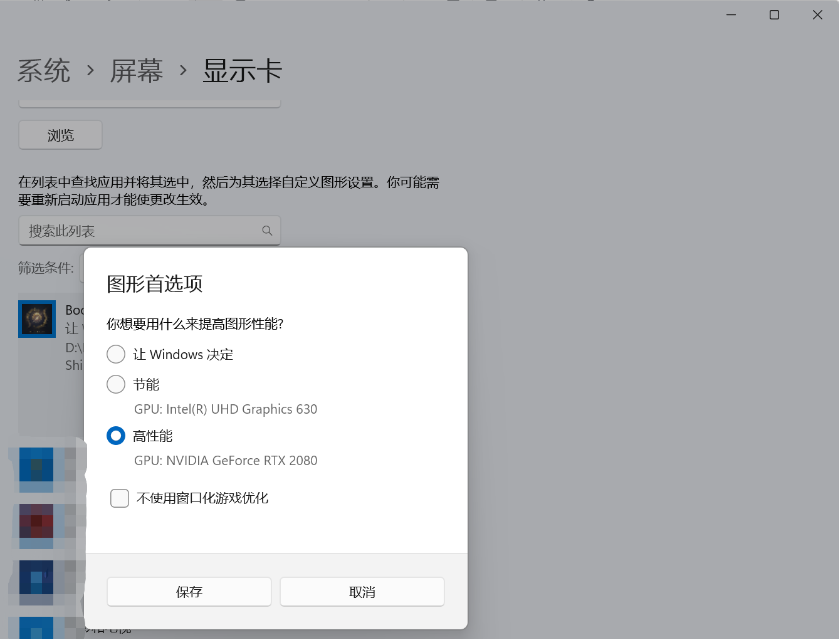
Task: Click the 浏览 browse button
Action: (60, 135)
